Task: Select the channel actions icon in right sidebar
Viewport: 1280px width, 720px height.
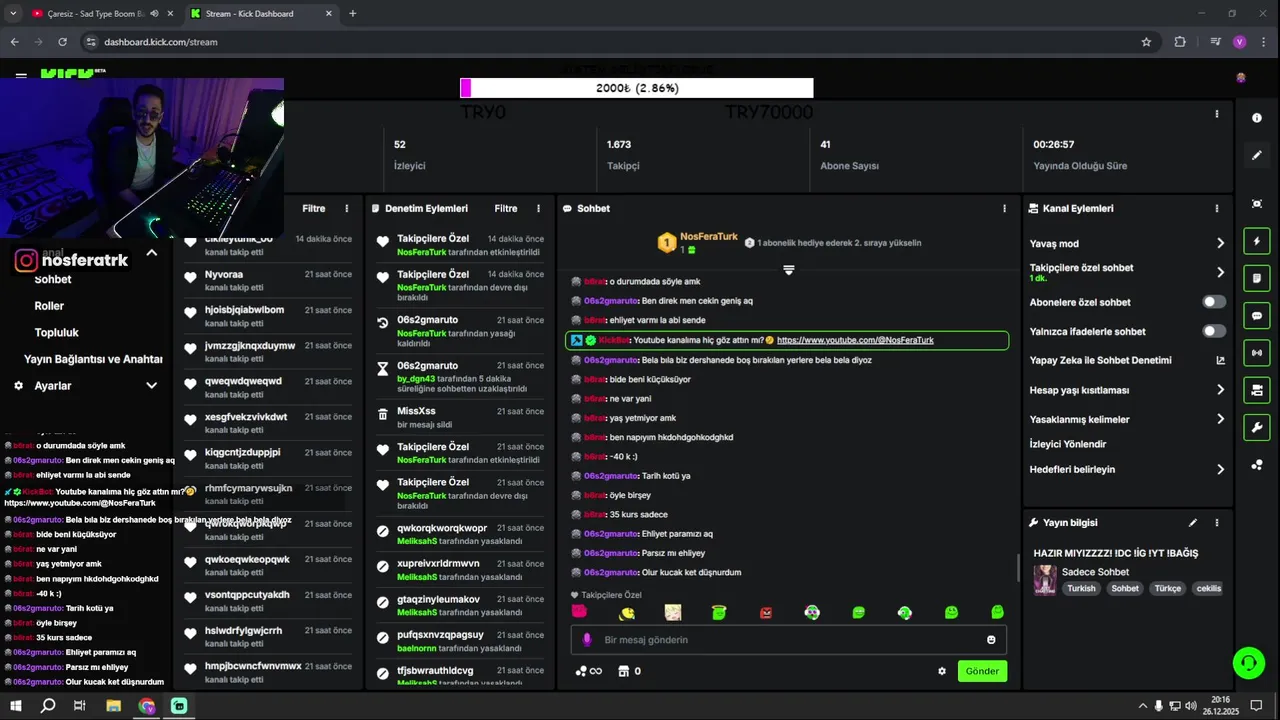Action: point(1257,390)
